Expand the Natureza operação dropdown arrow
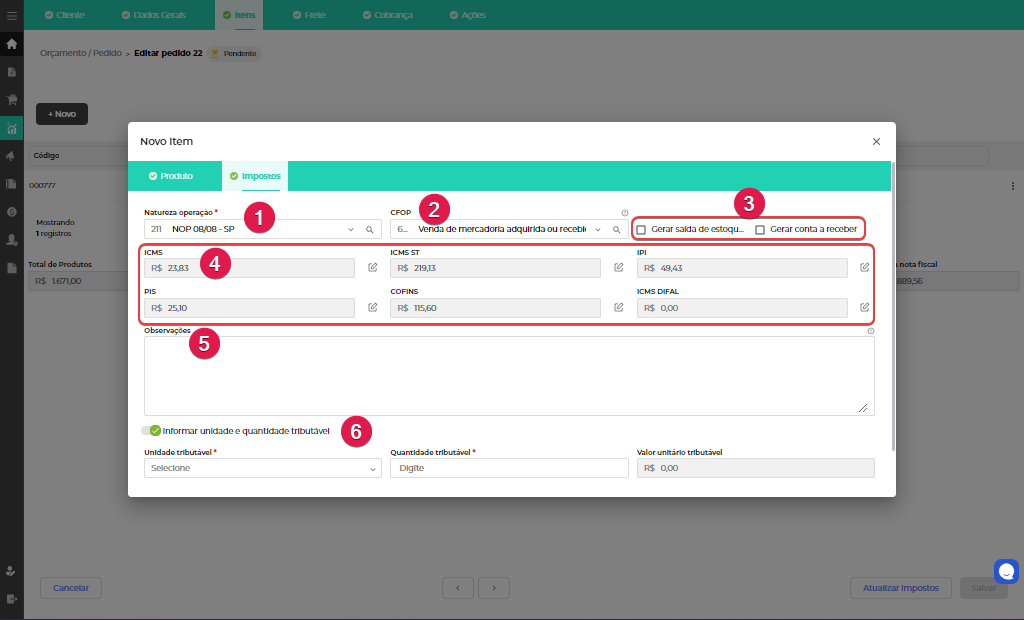 (351, 229)
